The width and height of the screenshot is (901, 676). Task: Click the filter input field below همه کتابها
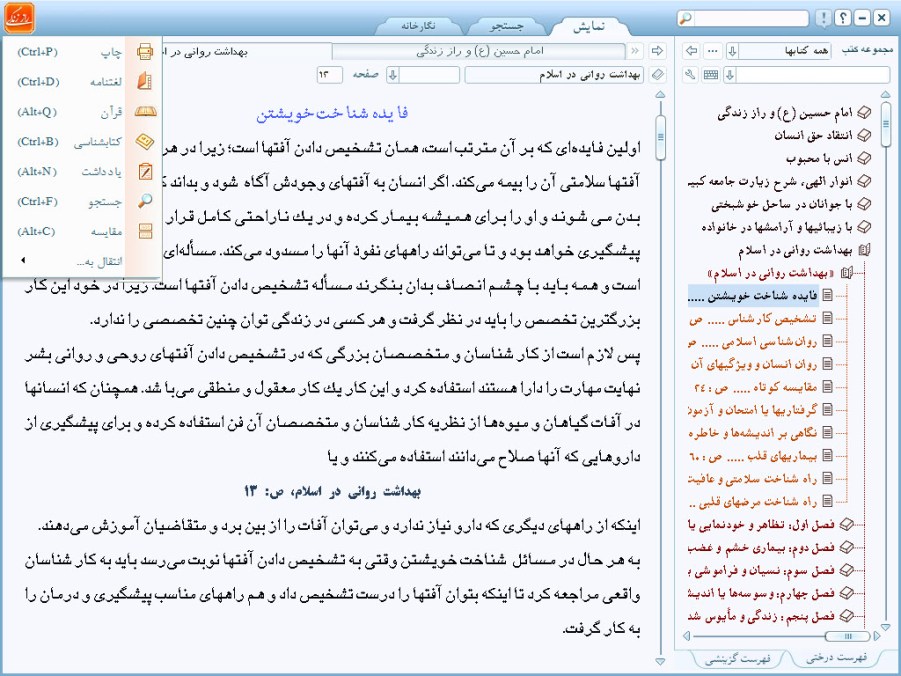coord(813,75)
